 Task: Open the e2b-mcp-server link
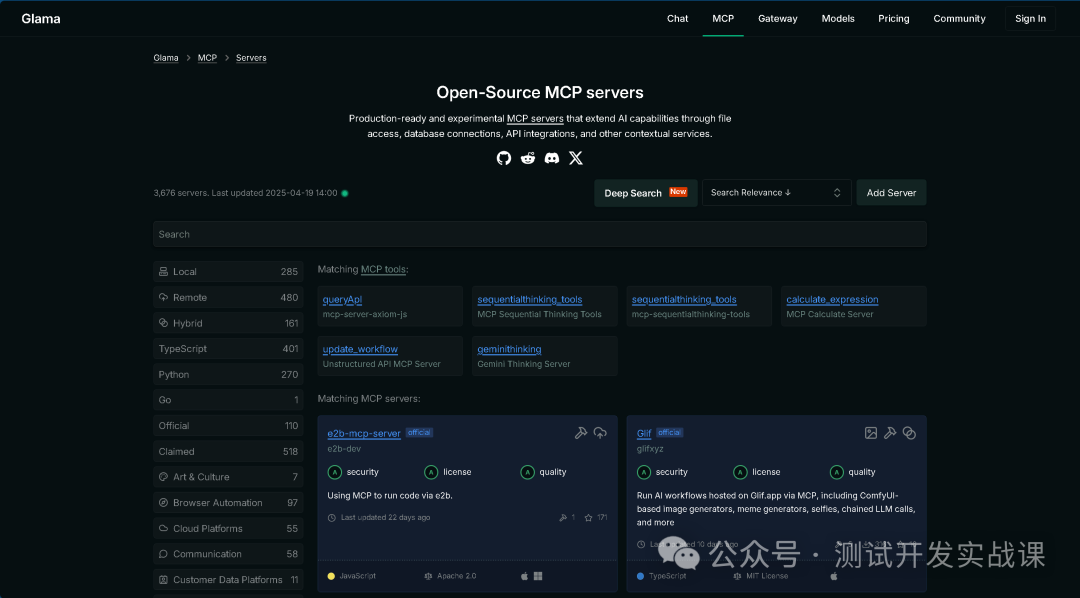point(364,433)
